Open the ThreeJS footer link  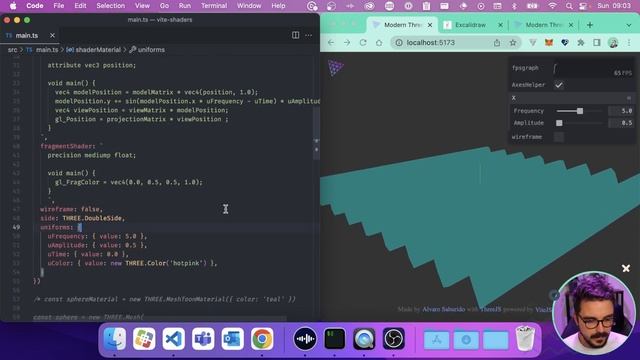click(x=490, y=309)
